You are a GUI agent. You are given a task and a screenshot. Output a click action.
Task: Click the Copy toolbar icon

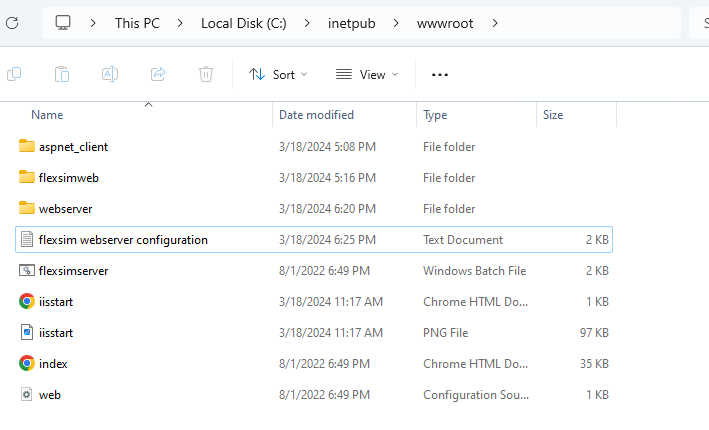(x=14, y=74)
